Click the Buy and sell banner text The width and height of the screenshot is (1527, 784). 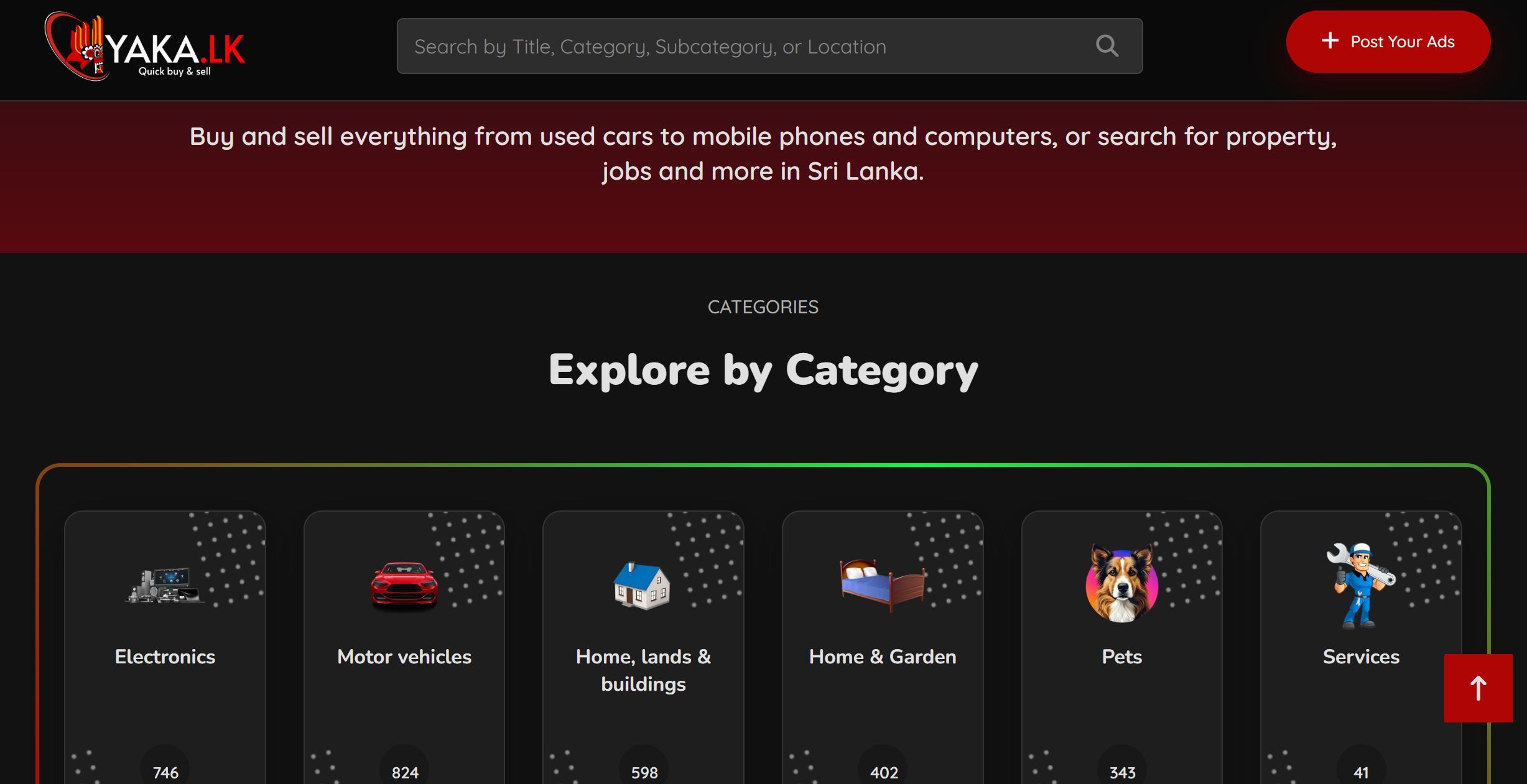(763, 154)
